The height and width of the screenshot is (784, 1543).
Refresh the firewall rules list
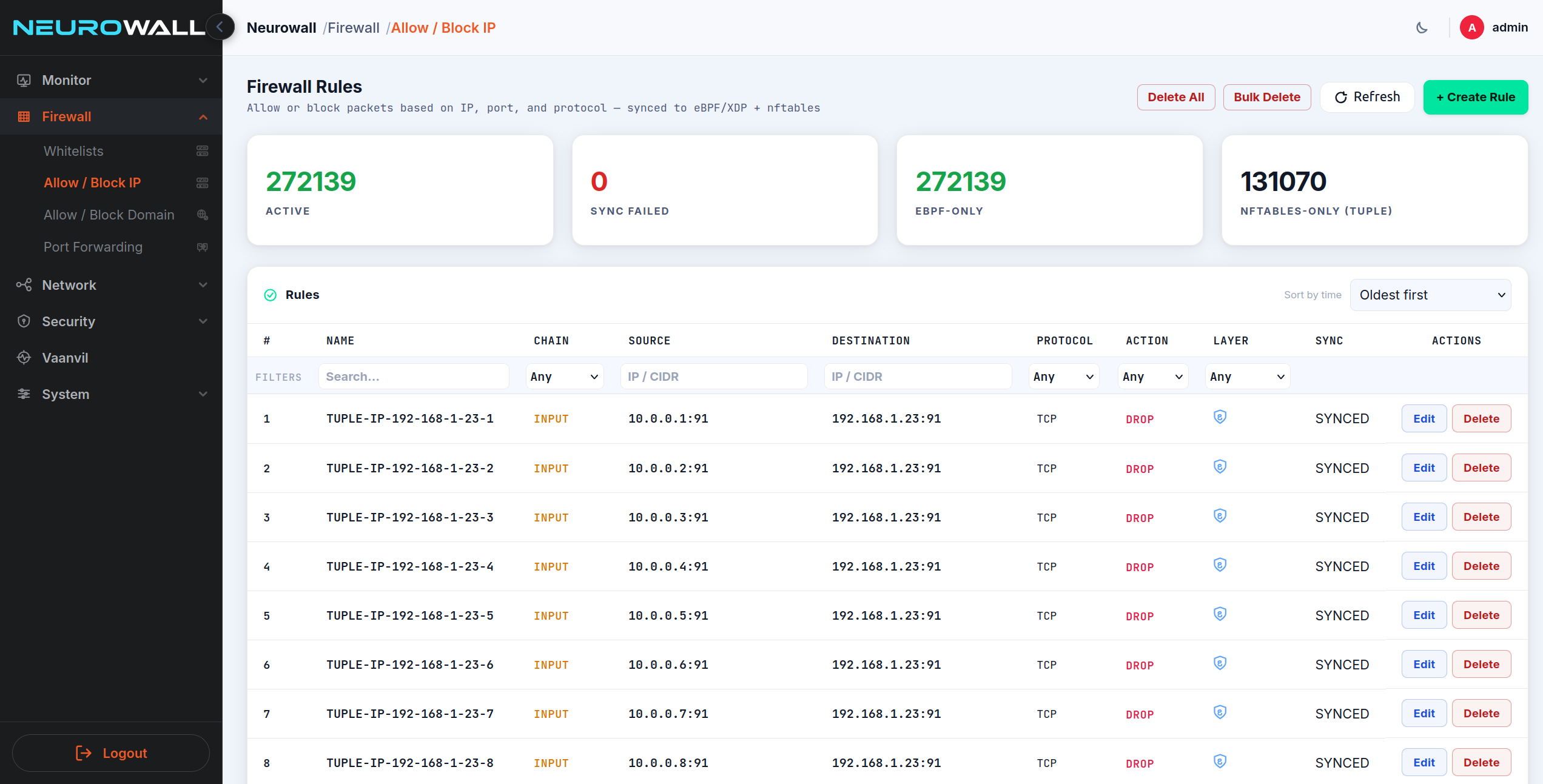click(1367, 97)
